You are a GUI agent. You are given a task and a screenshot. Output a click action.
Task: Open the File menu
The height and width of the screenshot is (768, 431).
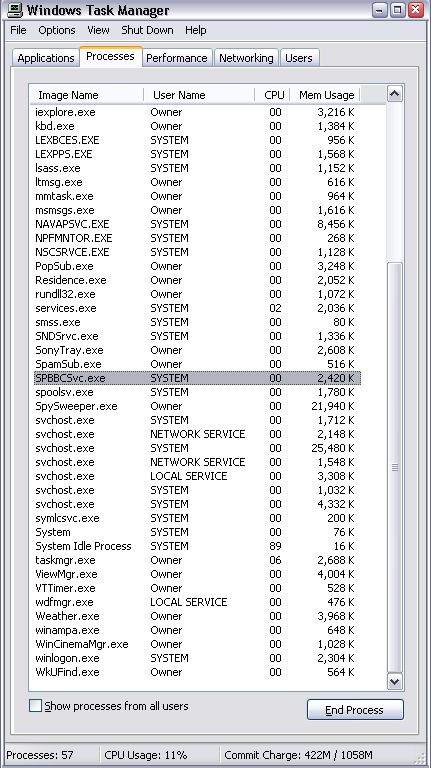tap(18, 30)
